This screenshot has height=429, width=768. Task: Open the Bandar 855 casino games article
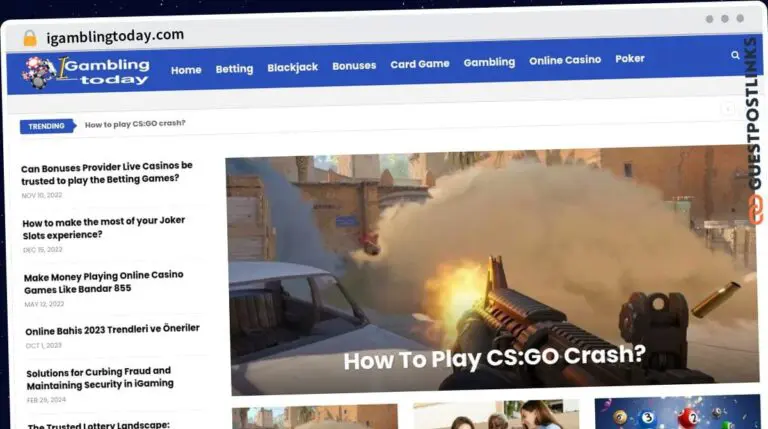point(104,281)
